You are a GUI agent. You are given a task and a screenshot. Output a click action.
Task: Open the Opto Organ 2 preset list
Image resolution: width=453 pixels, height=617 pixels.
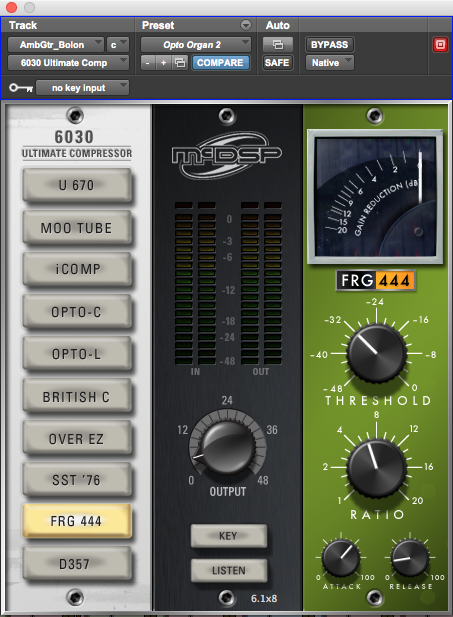[196, 44]
